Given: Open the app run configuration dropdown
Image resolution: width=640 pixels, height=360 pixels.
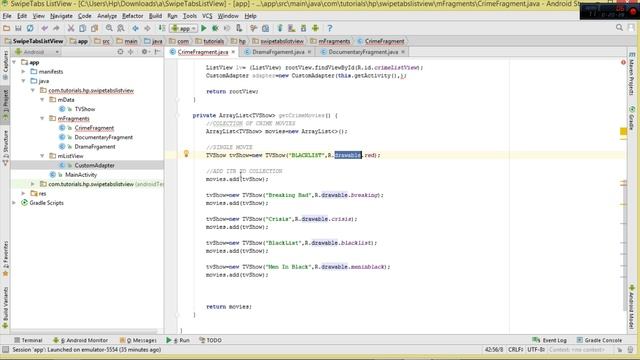Looking at the screenshot, I should click(x=184, y=28).
